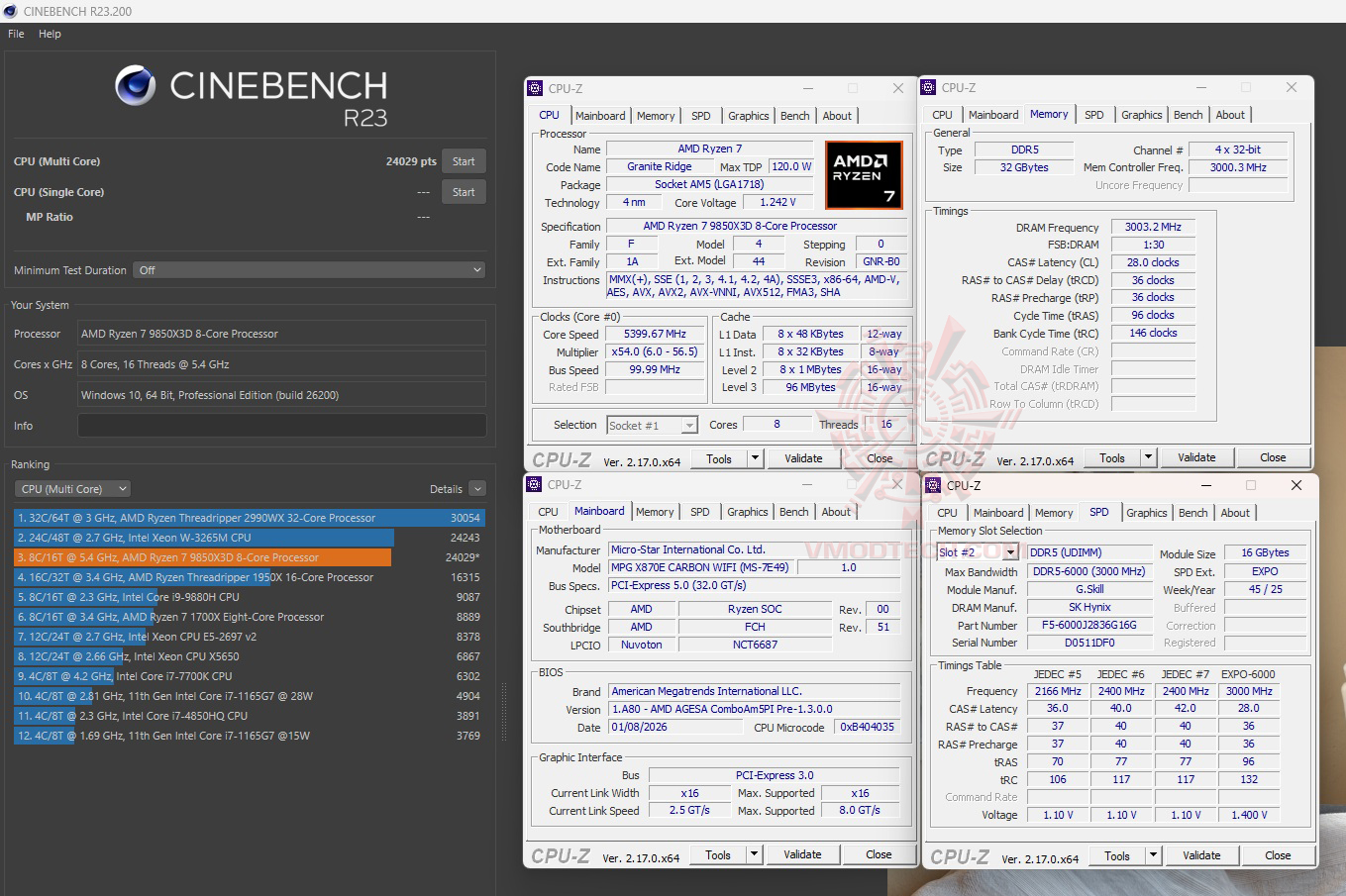Click Tools button in the CPU-Z CPU window

(x=719, y=458)
